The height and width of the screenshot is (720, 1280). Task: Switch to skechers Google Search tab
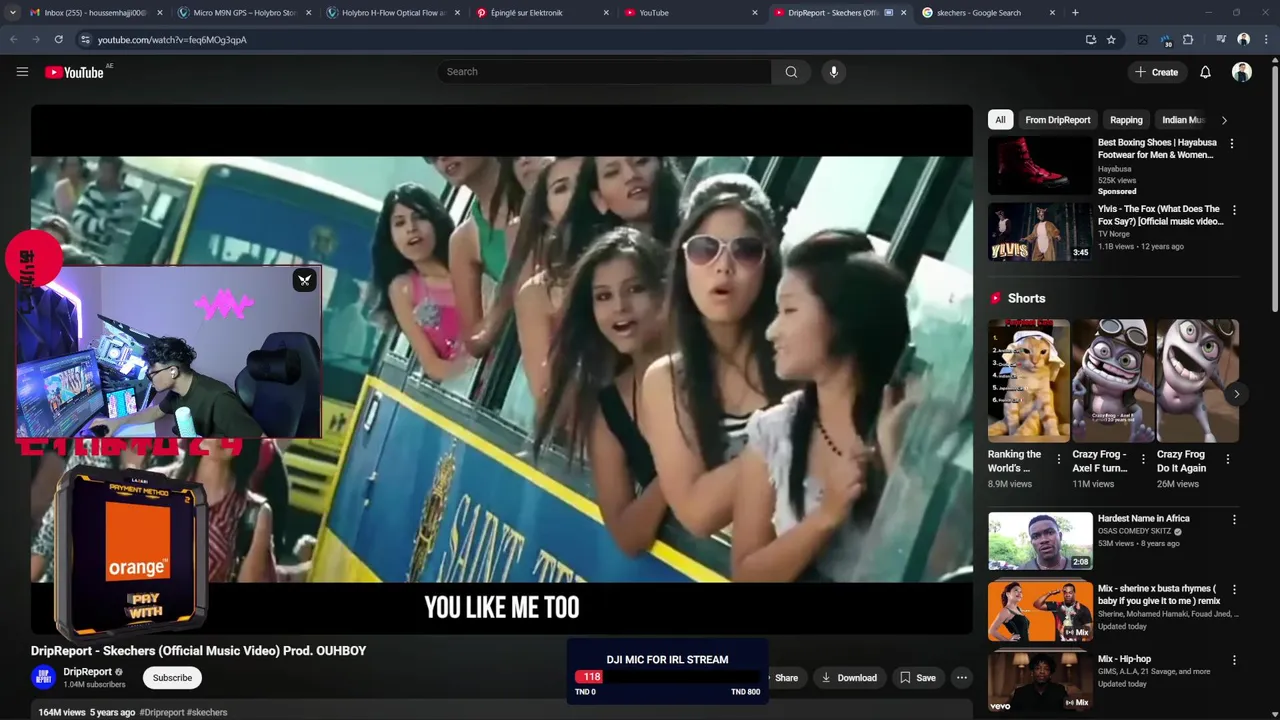click(979, 13)
